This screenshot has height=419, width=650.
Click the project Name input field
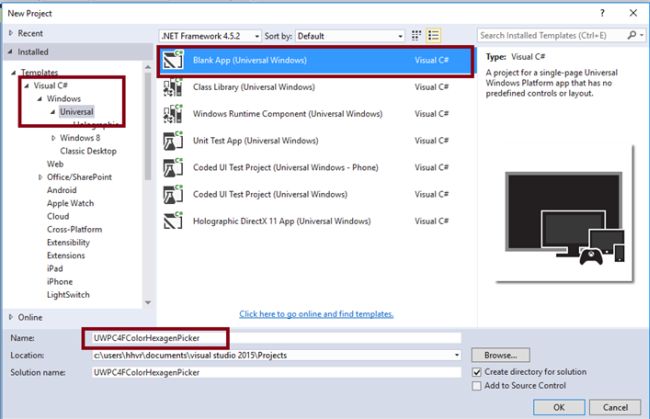click(x=276, y=338)
